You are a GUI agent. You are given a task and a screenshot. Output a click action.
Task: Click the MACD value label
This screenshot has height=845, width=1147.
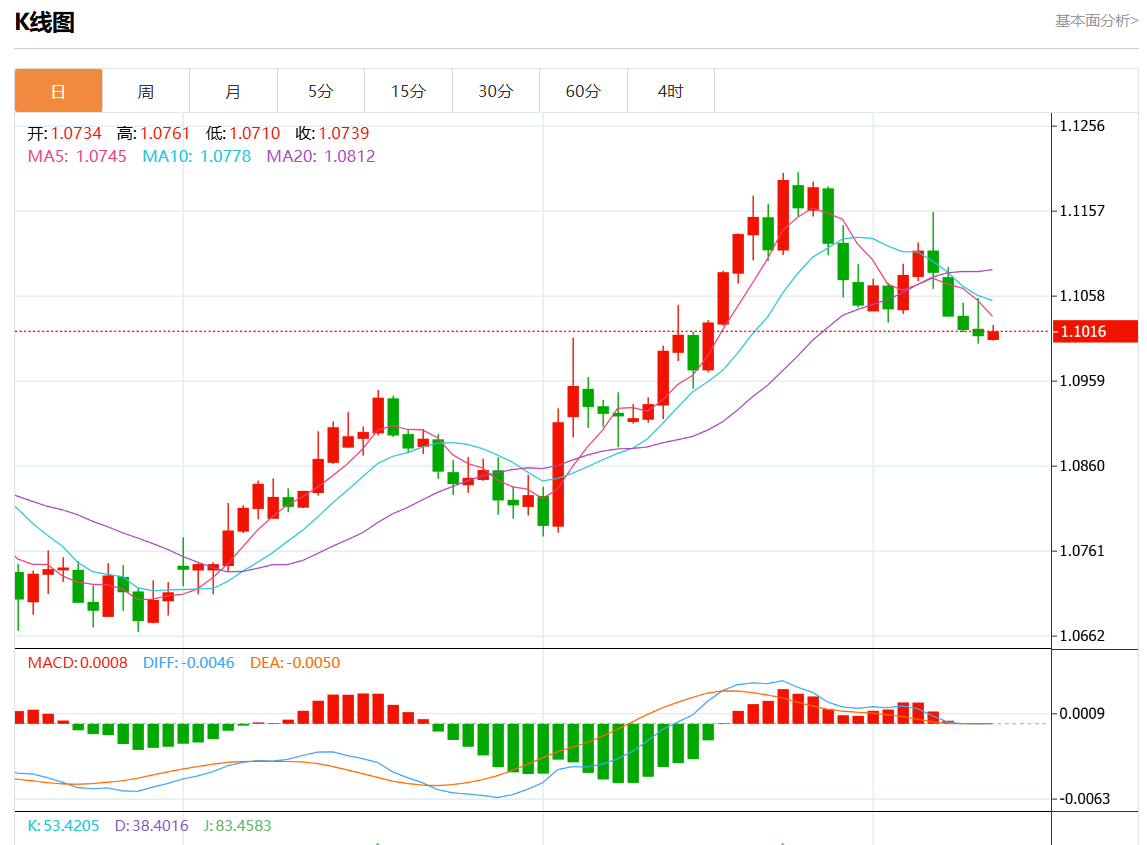[x=77, y=662]
